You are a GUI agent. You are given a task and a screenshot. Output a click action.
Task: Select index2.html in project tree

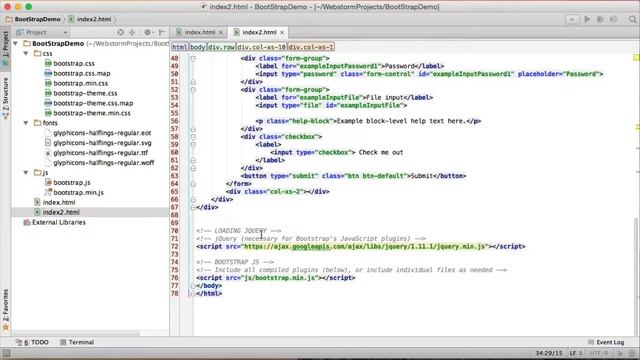61,212
